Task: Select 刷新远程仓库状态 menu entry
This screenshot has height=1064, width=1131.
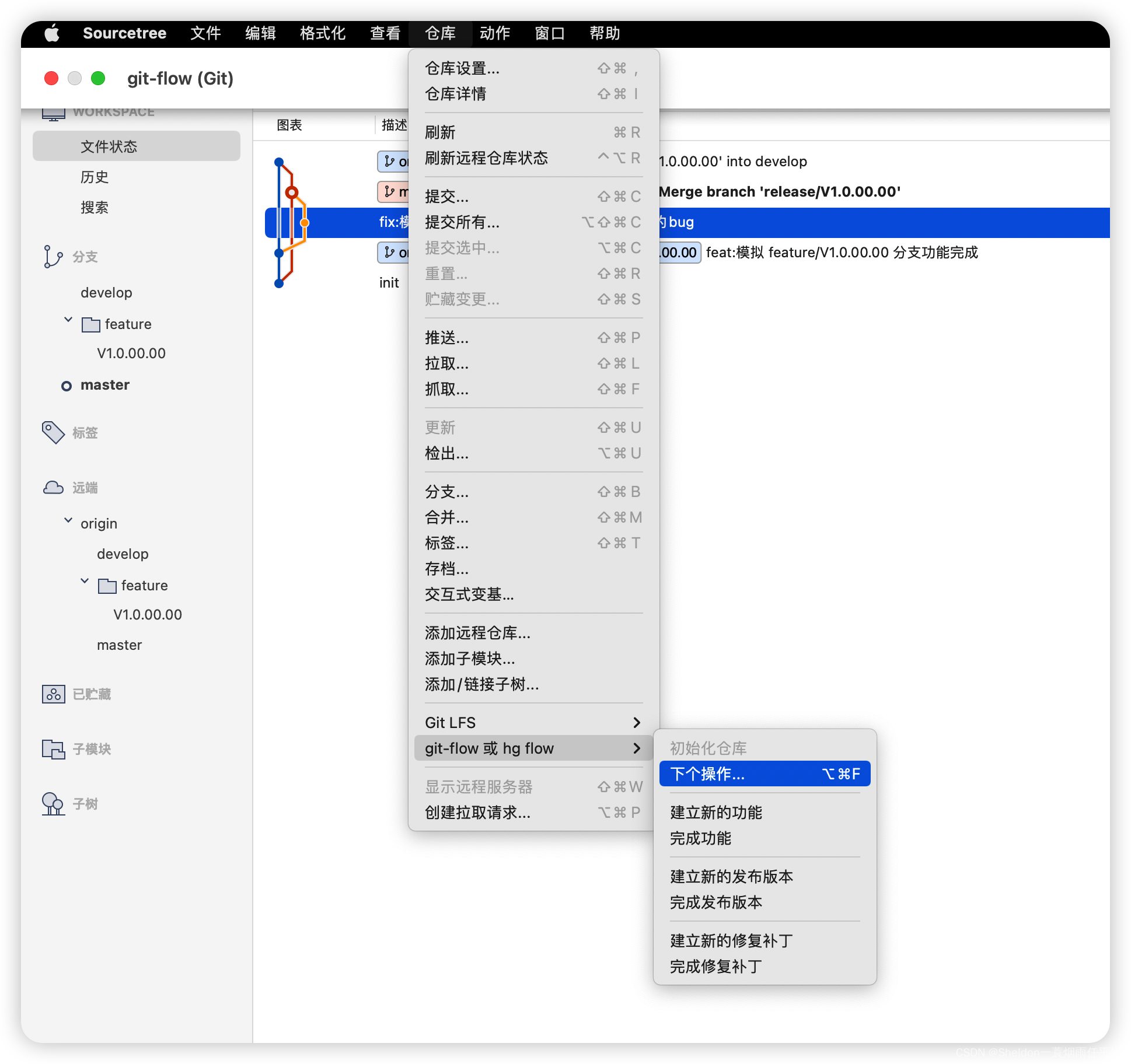Action: pos(533,158)
